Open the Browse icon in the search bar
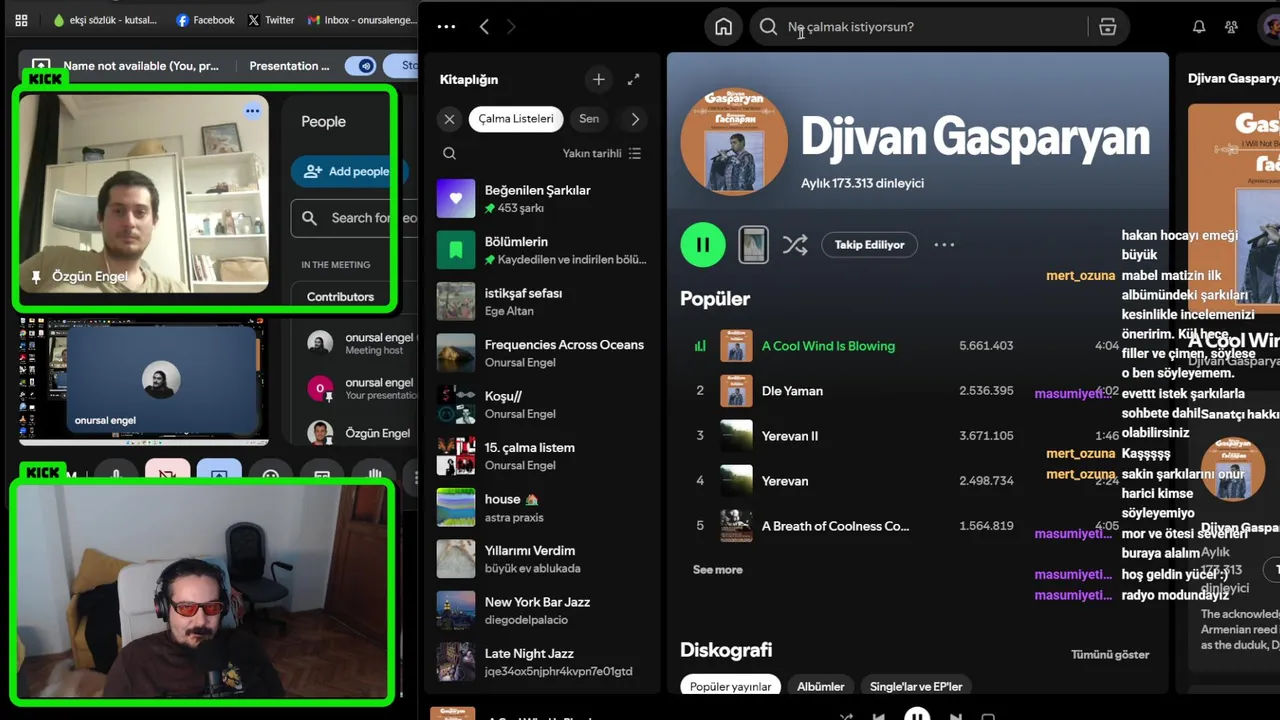Screen dimensions: 1280x720 coord(1107,27)
